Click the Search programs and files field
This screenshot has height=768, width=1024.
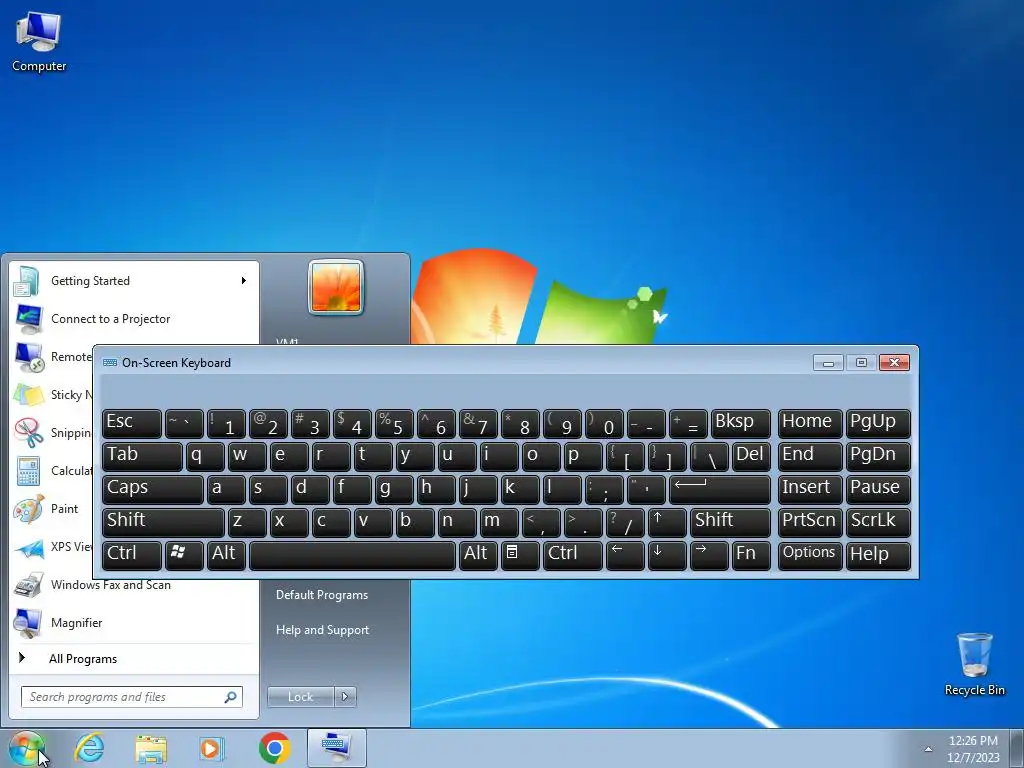pos(131,697)
